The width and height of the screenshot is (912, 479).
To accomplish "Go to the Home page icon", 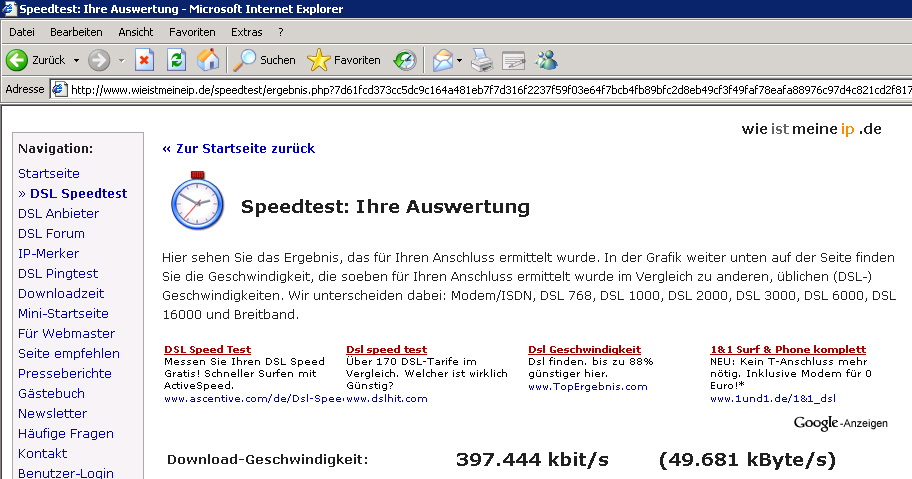I will (x=208, y=60).
